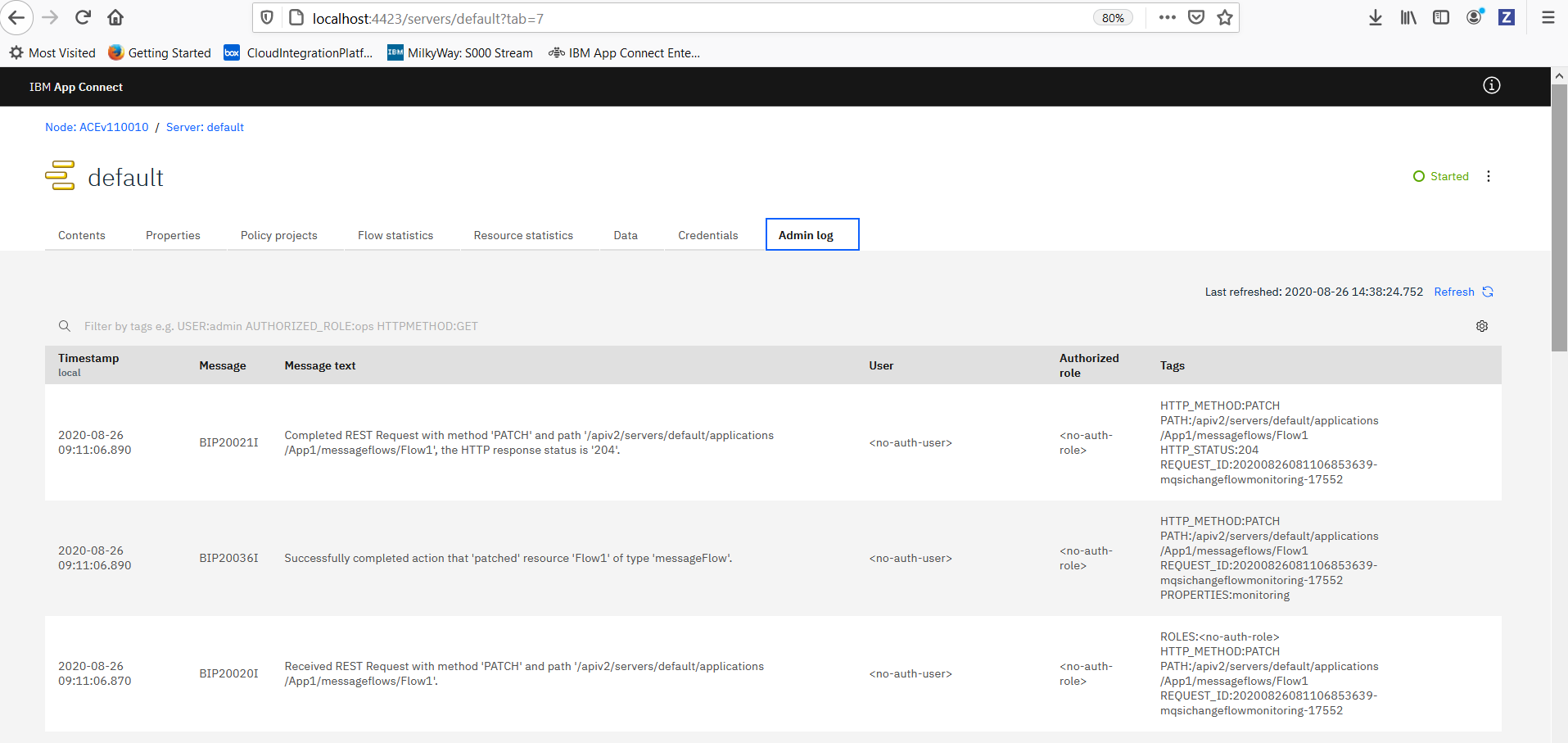
Task: Open the MilkyWay: S000 Stream bookmark
Action: point(460,52)
